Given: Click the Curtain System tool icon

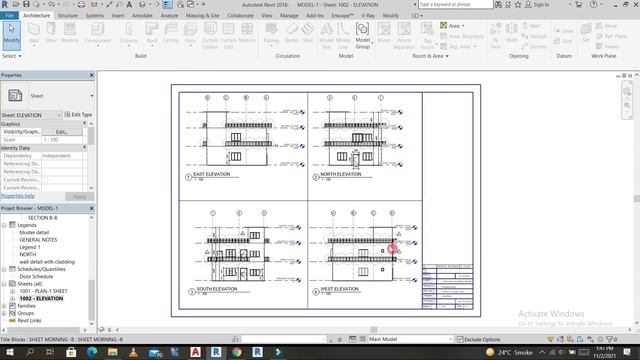Looking at the screenshot, I should pos(210,29).
